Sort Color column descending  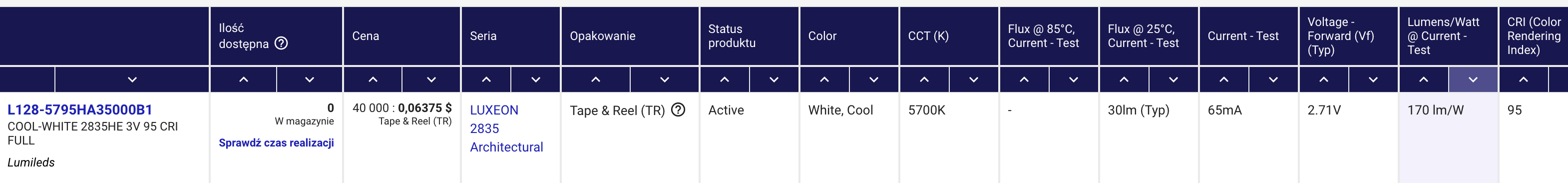coord(873,79)
